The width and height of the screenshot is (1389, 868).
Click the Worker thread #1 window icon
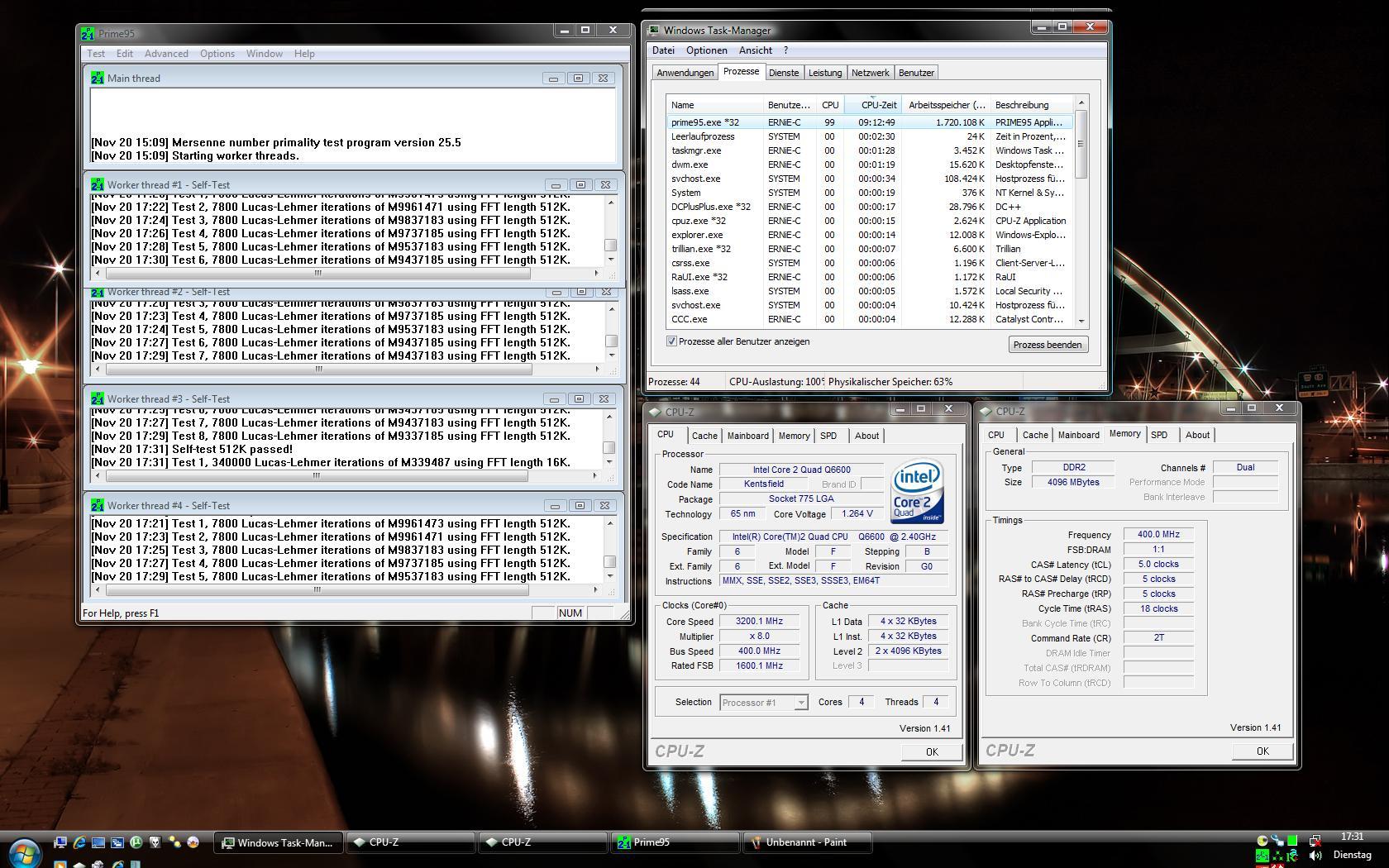click(98, 184)
